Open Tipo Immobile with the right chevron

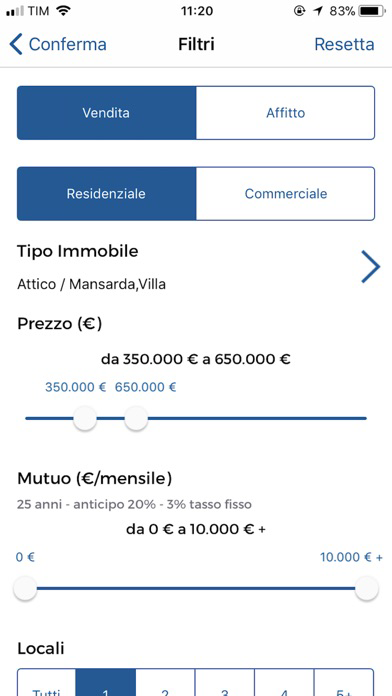pyautogui.click(x=370, y=266)
